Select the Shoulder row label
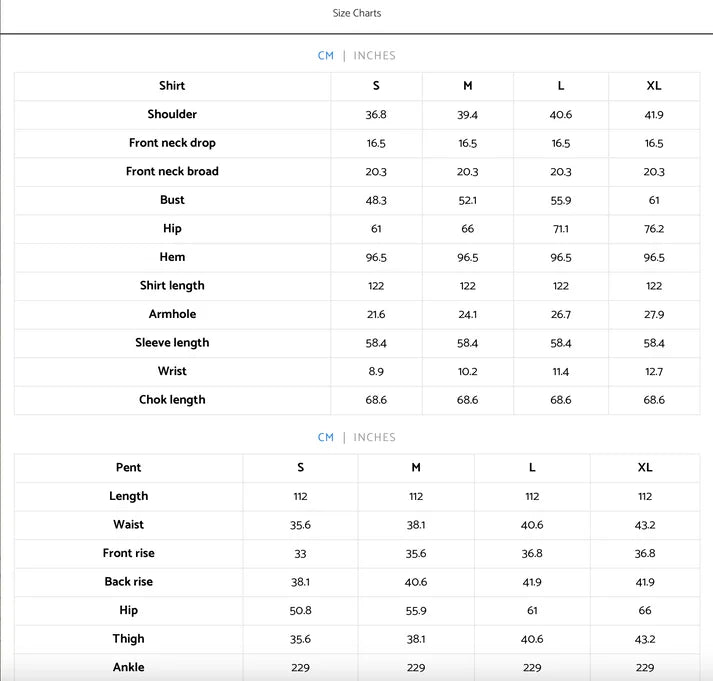This screenshot has height=681, width=713. (x=172, y=114)
